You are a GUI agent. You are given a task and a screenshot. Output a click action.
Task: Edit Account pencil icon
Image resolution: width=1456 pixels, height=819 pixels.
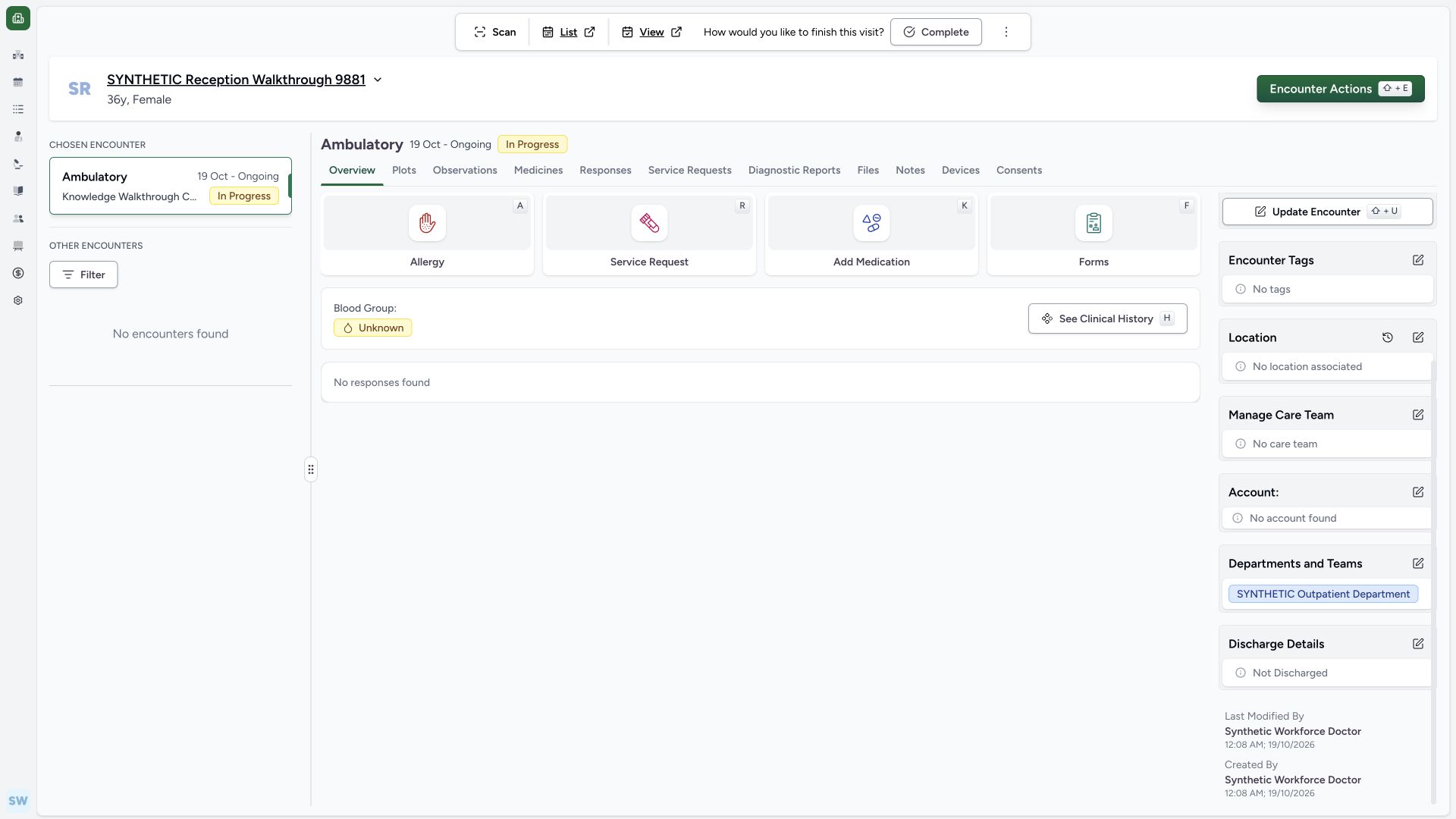click(x=1418, y=492)
